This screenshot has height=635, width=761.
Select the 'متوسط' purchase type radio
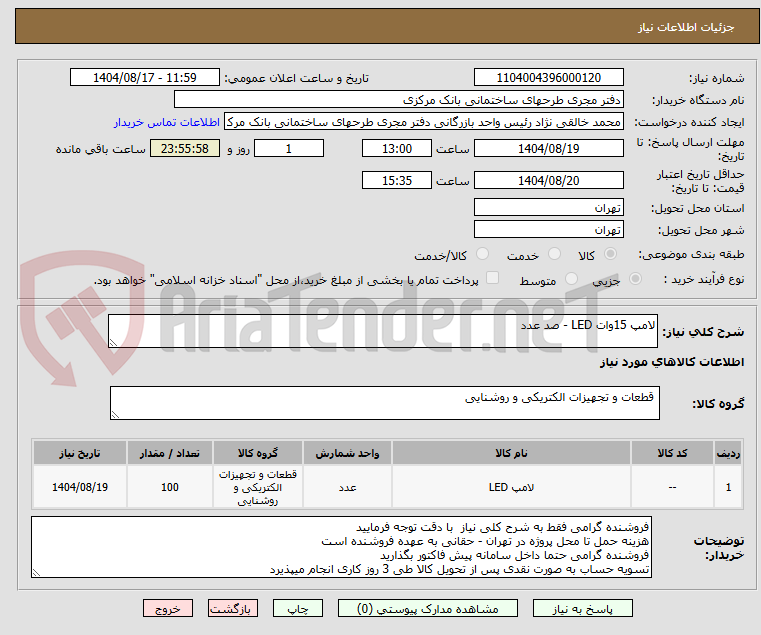point(571,279)
